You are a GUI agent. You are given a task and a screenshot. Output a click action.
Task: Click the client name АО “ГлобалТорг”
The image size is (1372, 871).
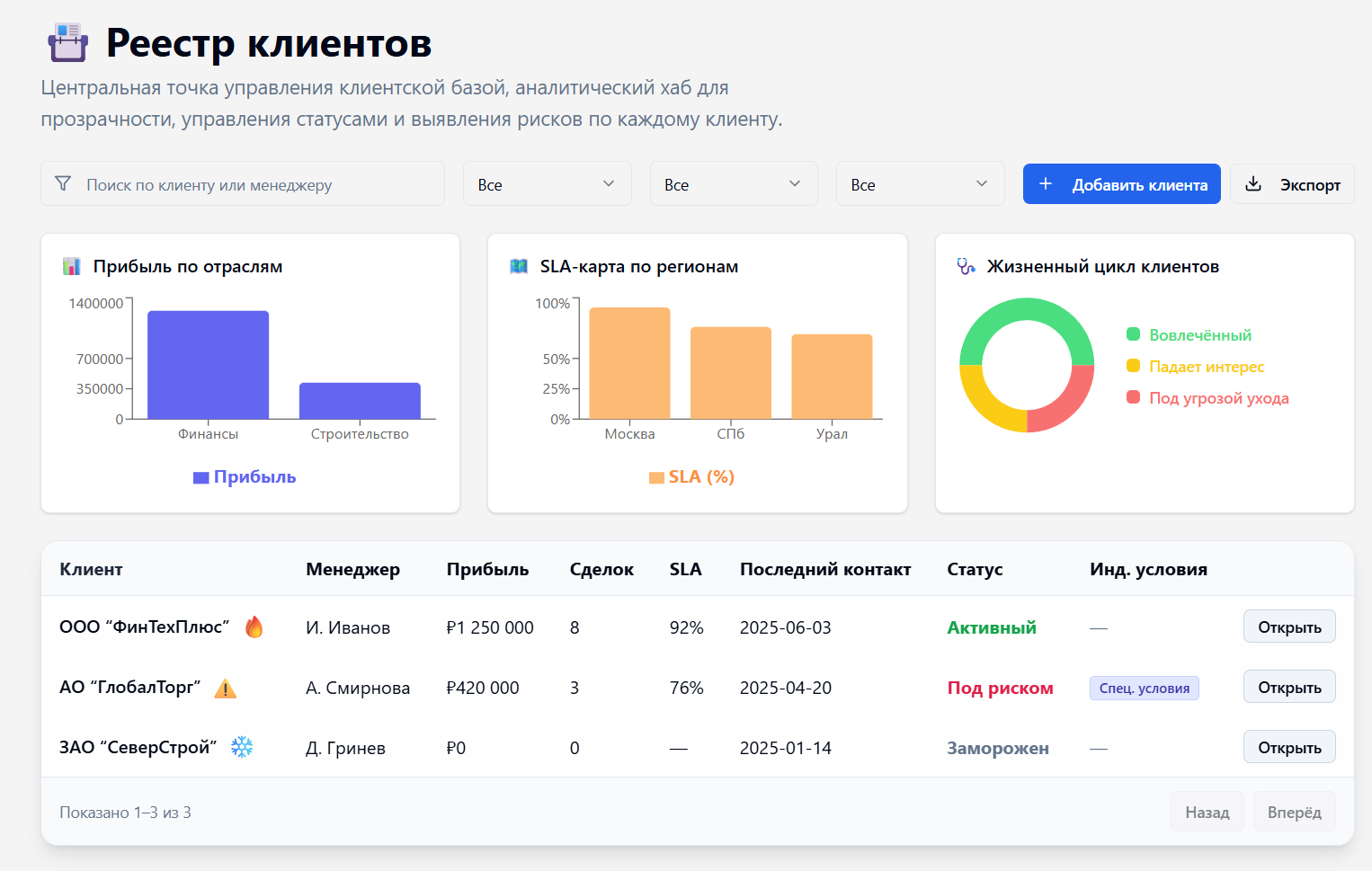[x=130, y=687]
